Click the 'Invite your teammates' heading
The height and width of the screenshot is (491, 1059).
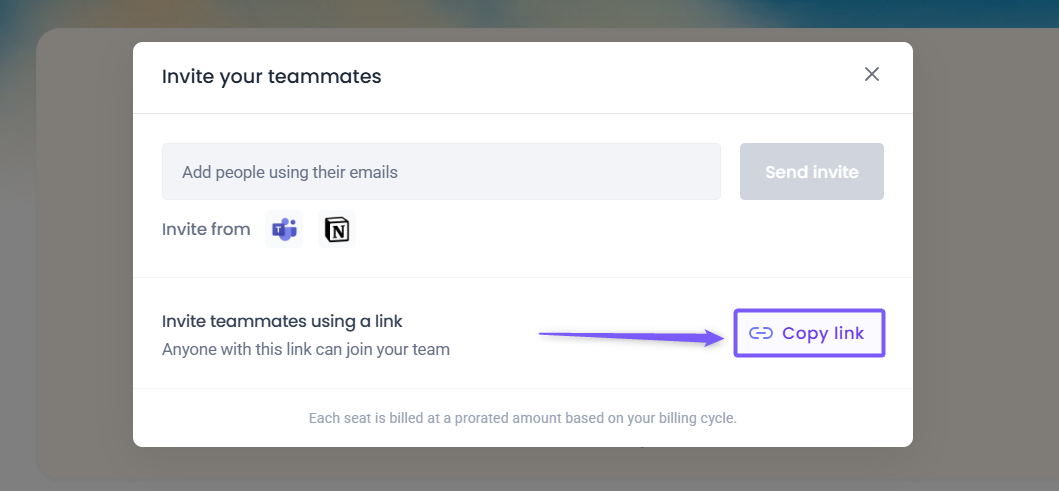tap(271, 76)
